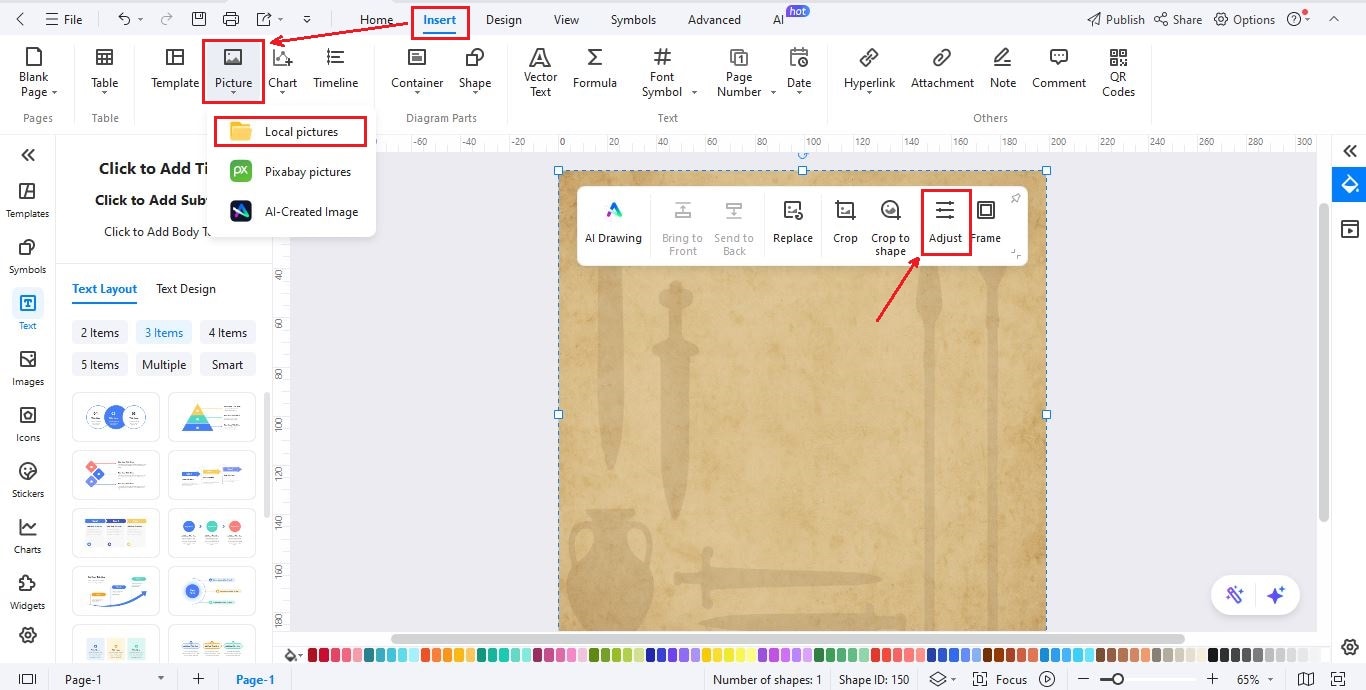
Task: Open Images panel in left sidebar
Action: tap(27, 367)
